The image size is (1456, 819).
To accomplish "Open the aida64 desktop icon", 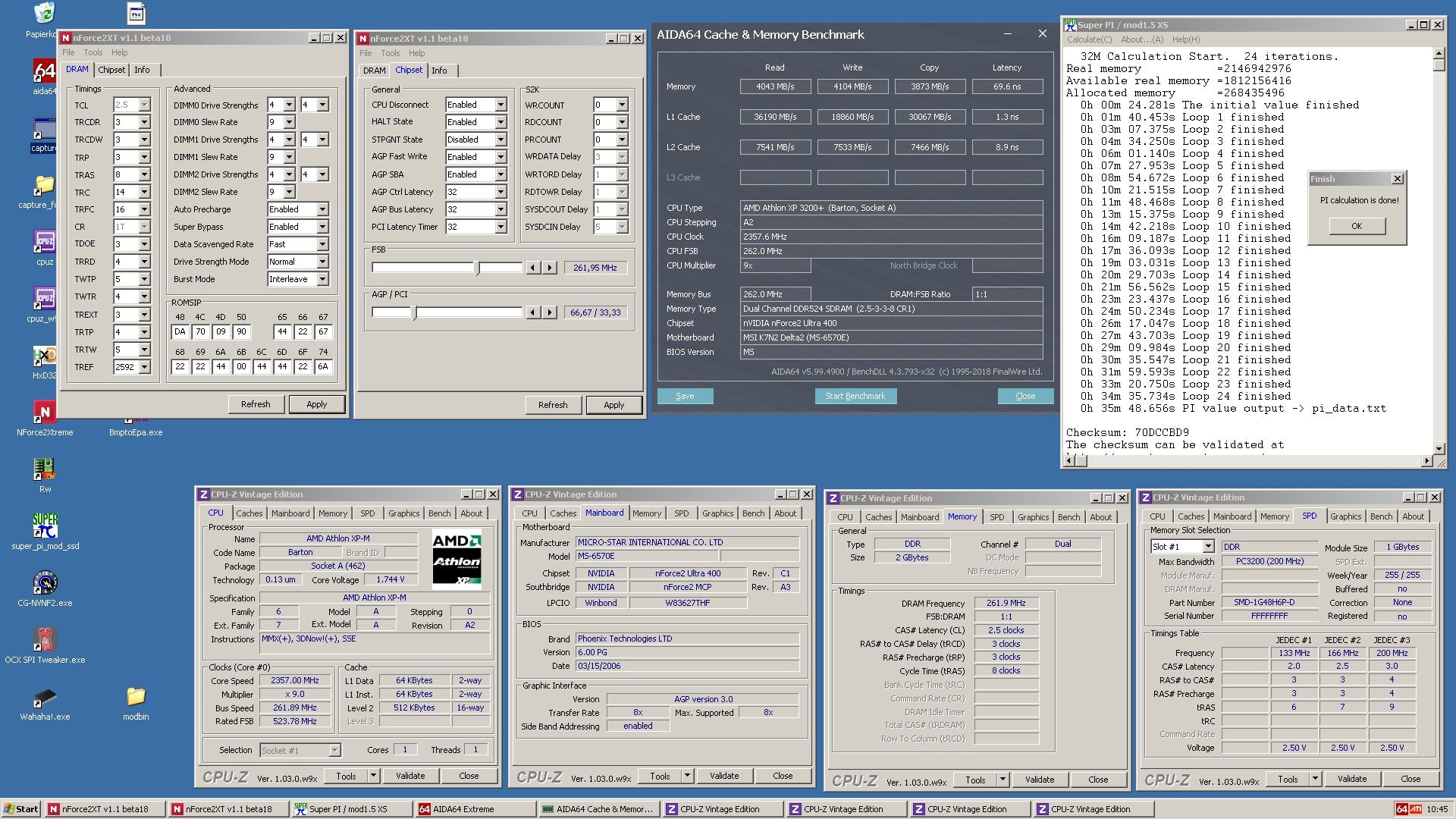I will pos(44,77).
